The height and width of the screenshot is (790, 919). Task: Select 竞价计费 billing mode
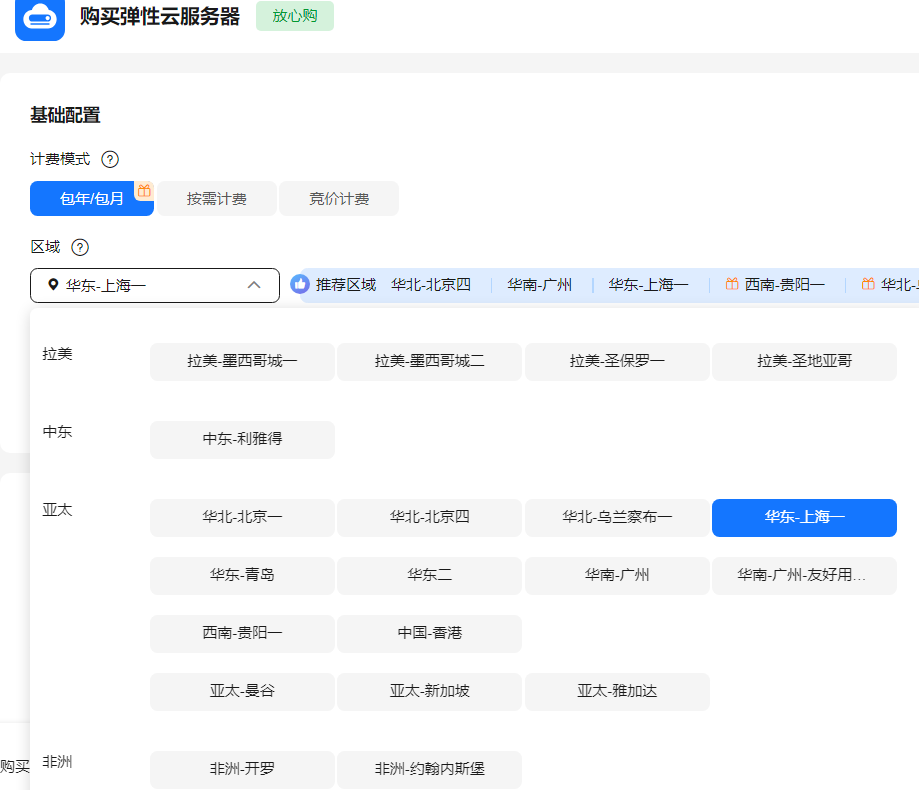pos(339,199)
